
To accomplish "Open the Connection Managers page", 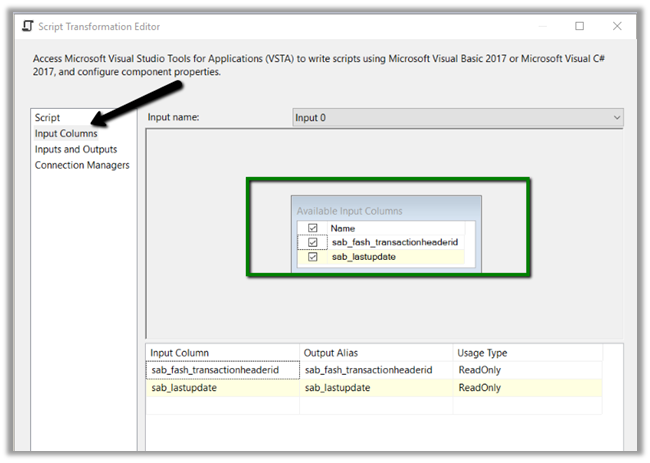I will click(82, 165).
